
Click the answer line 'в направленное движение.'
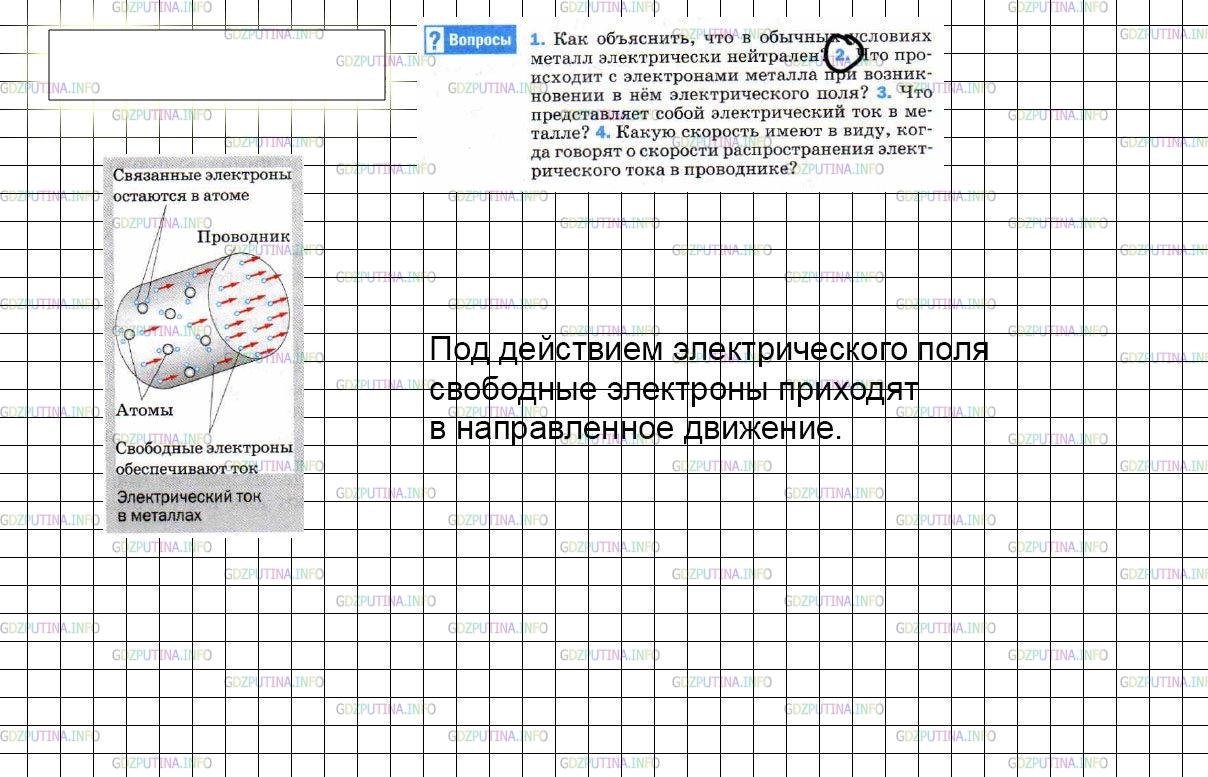tap(637, 428)
